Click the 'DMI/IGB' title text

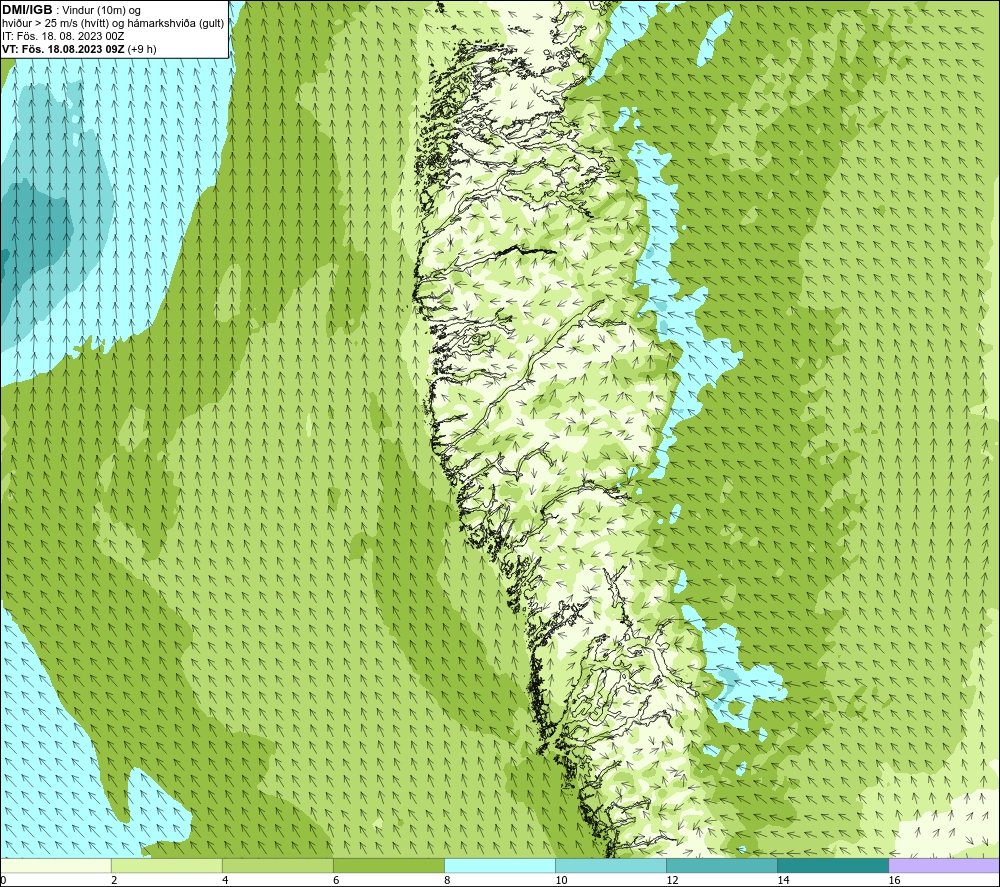coord(27,10)
